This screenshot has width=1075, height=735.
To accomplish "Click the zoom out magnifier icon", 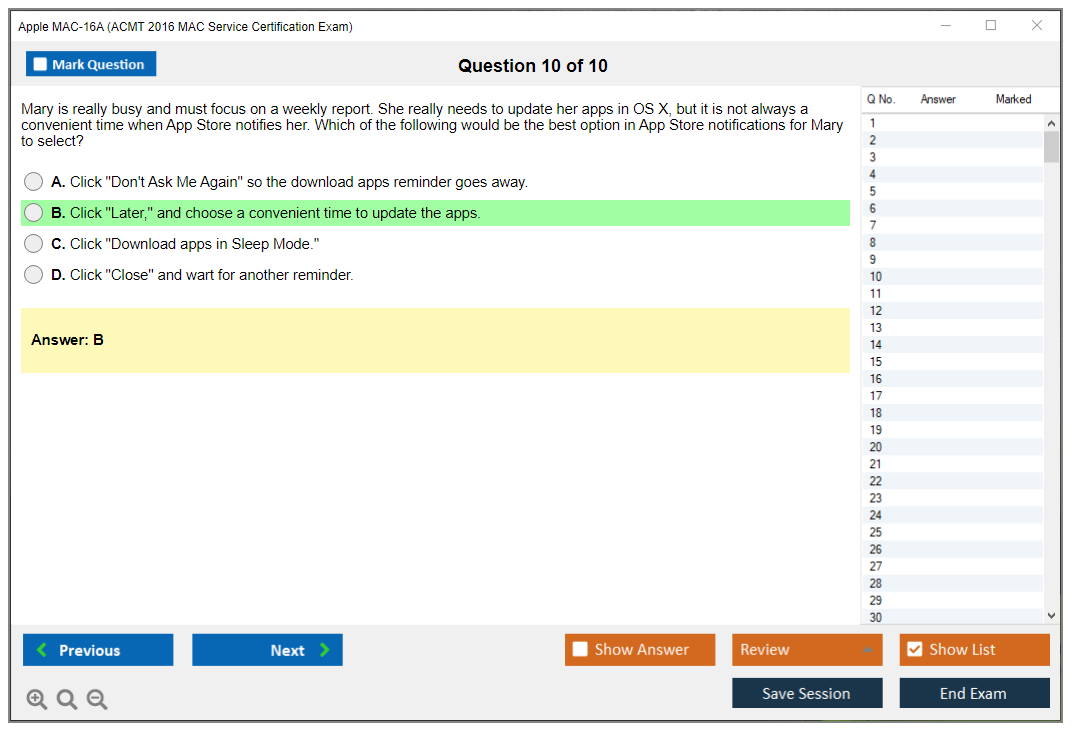I will (97, 700).
